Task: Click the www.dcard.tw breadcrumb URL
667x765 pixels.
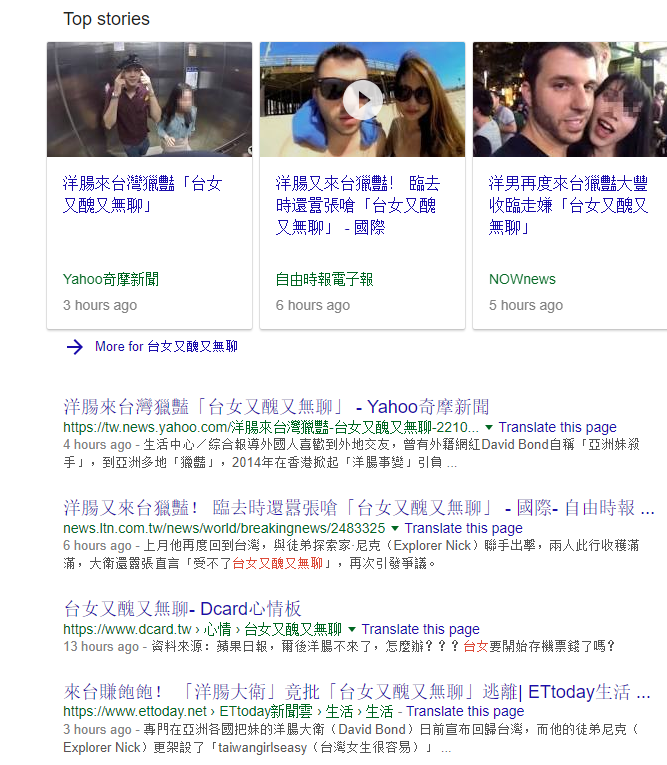Action: point(202,629)
